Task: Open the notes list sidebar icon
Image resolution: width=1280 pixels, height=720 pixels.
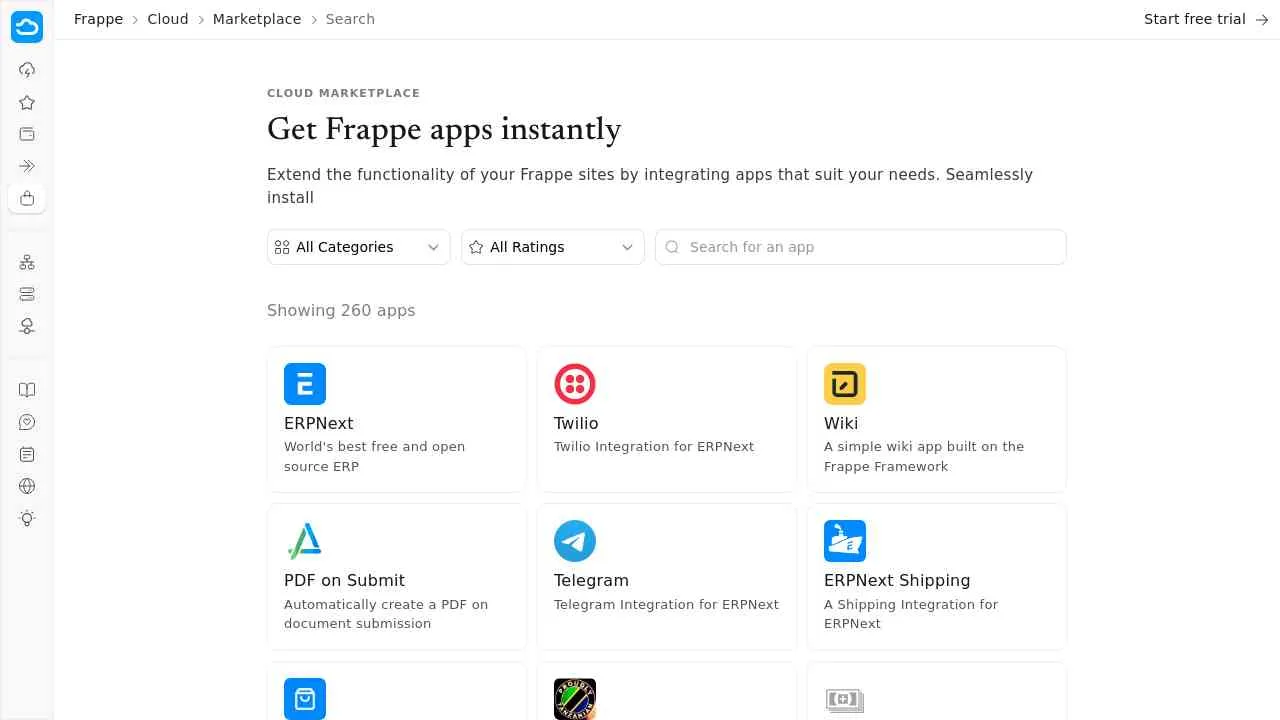Action: pyautogui.click(x=27, y=454)
